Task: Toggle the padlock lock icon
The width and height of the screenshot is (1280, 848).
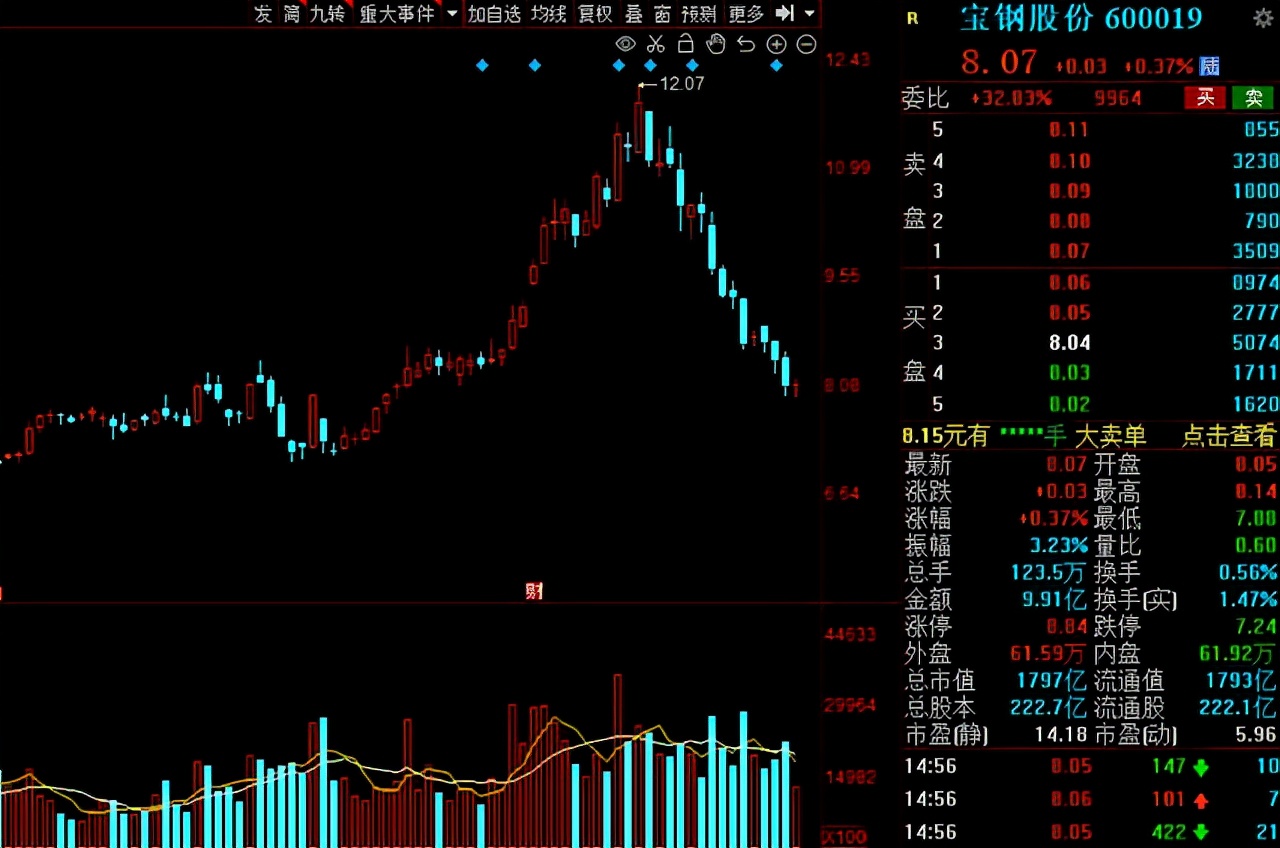Action: [685, 43]
